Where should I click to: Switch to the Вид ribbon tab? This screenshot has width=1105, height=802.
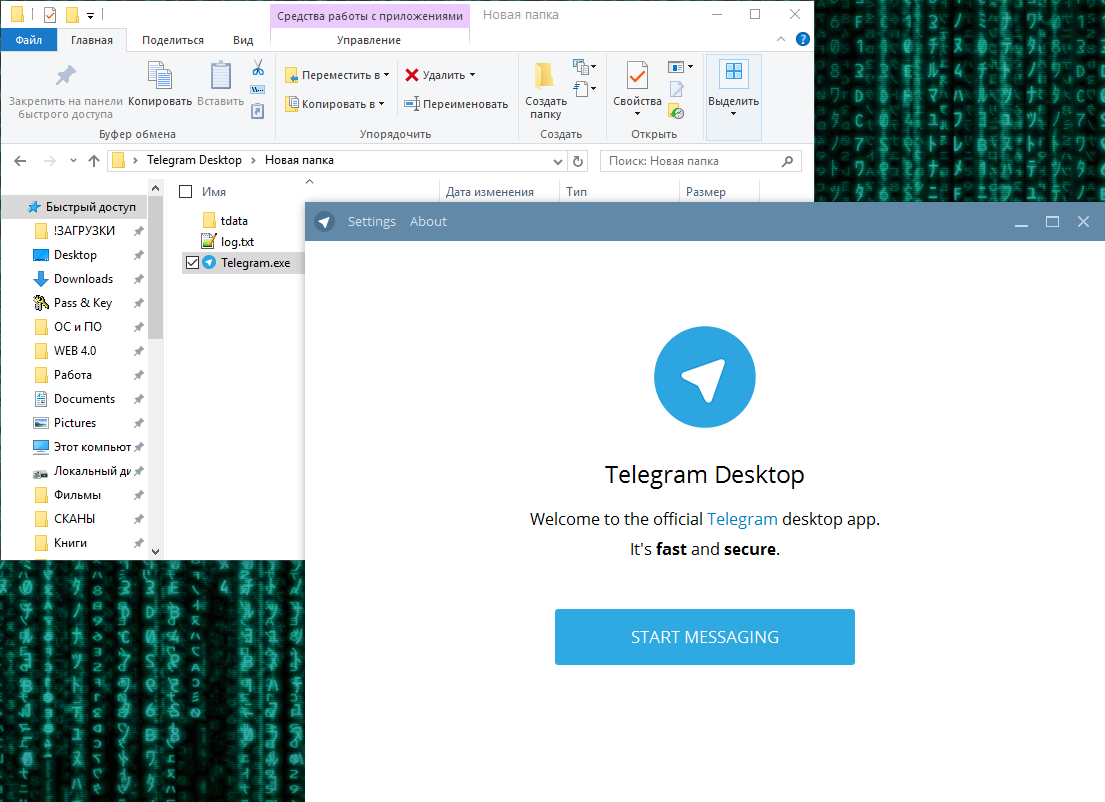coord(243,40)
